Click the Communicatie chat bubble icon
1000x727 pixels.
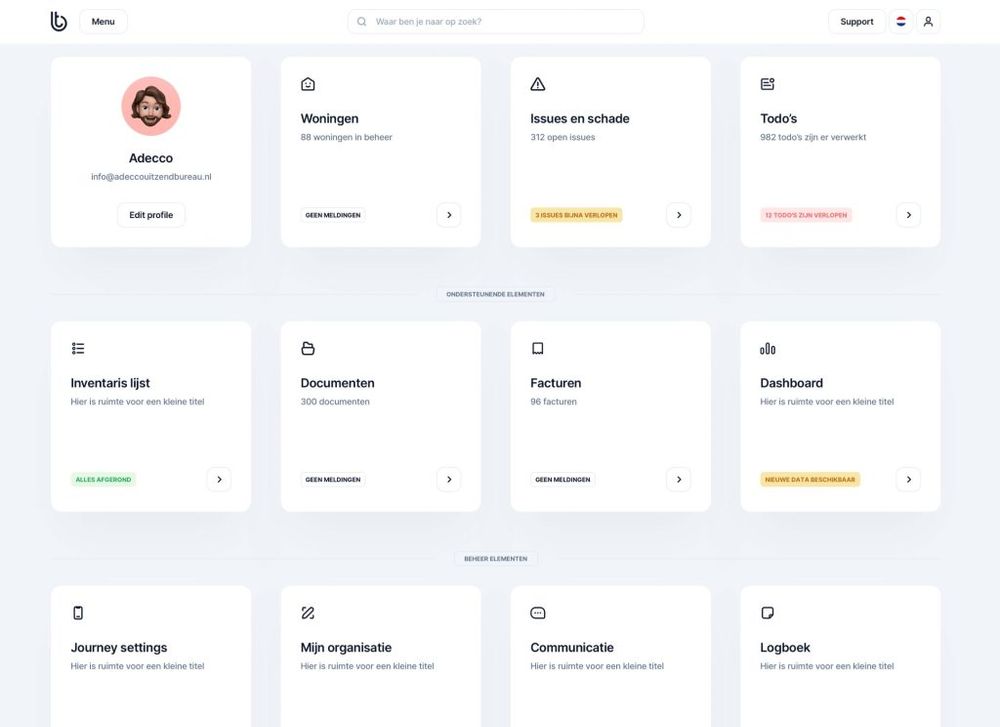tap(538, 613)
